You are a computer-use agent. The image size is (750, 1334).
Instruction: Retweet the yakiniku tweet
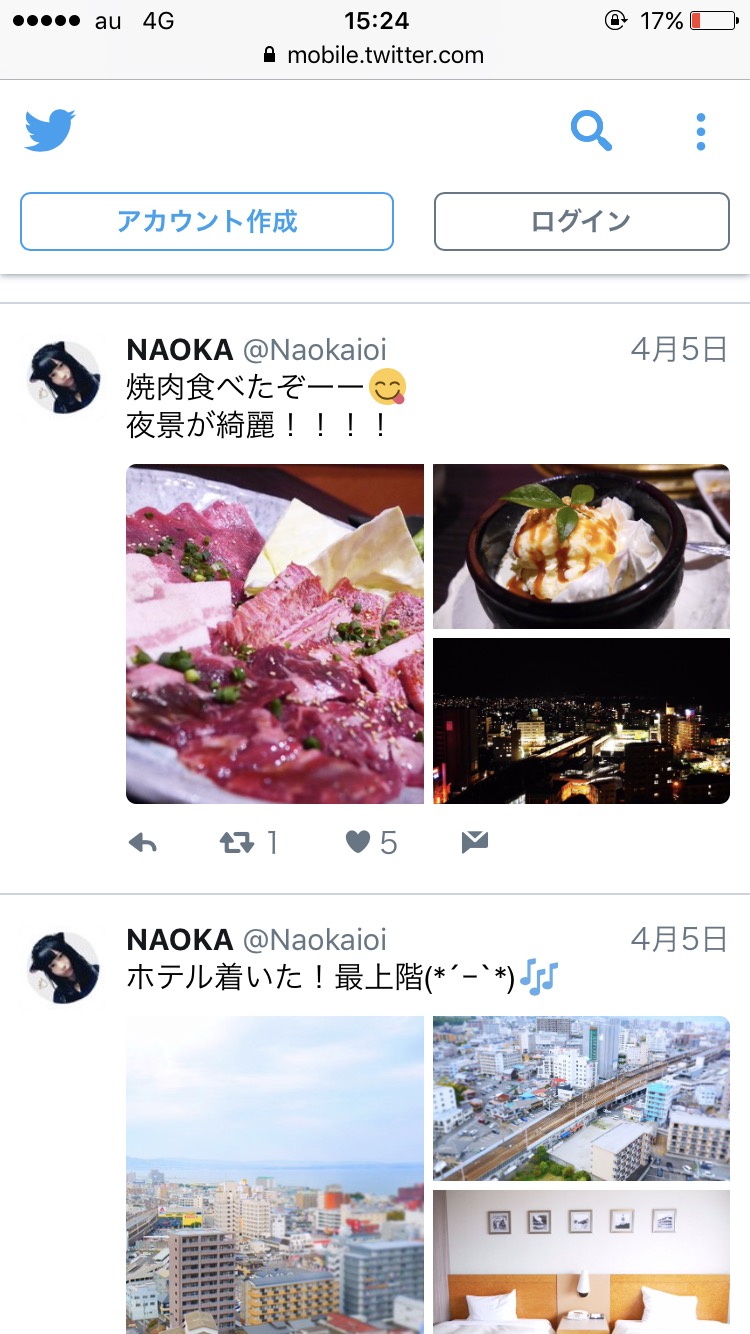click(x=237, y=844)
